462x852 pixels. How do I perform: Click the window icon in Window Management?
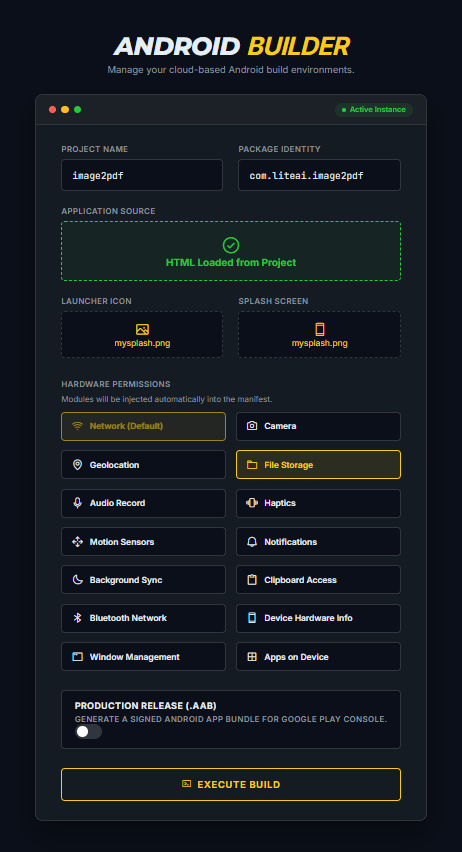click(77, 657)
